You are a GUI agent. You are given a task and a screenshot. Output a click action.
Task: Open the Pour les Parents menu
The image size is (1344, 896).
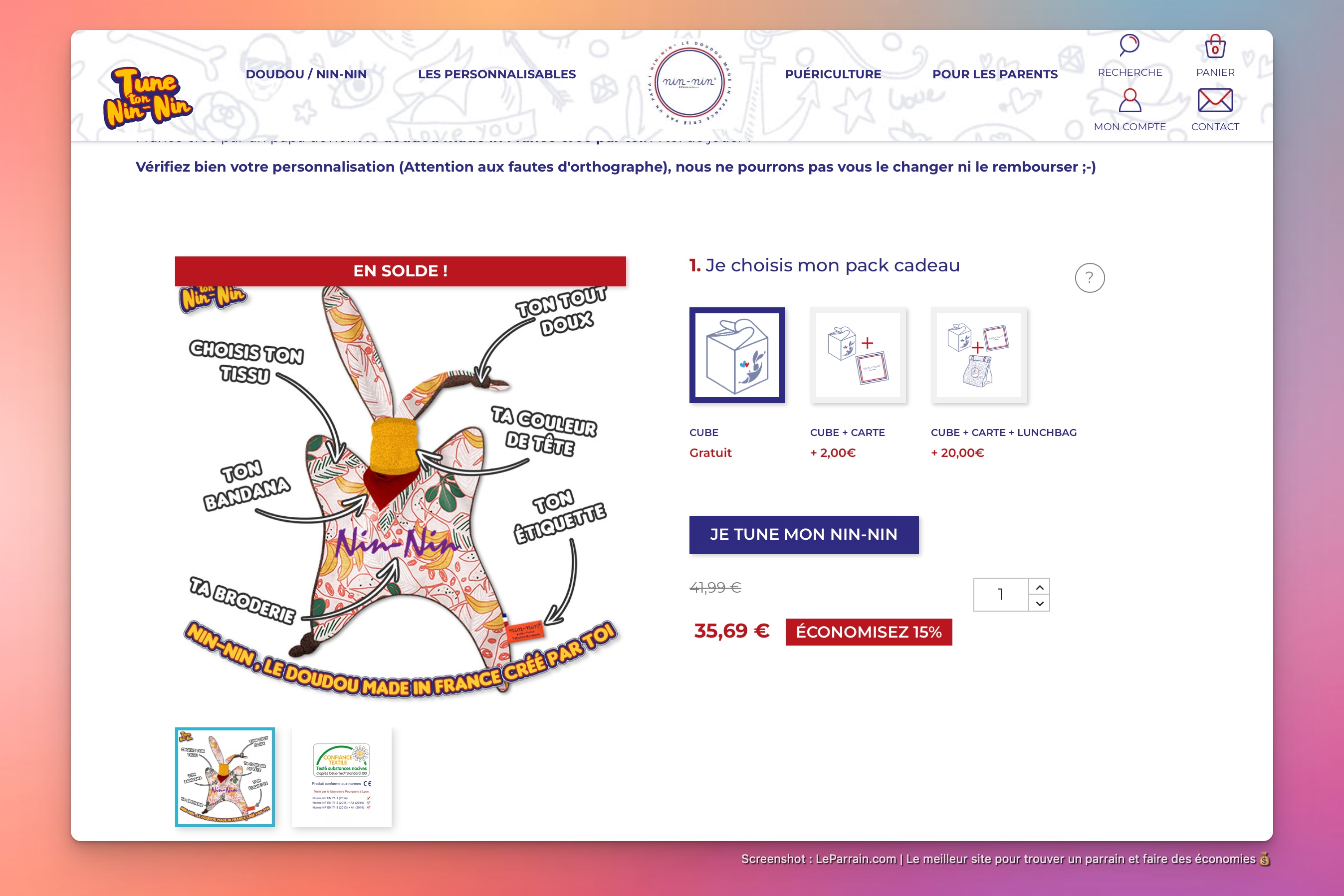[994, 74]
